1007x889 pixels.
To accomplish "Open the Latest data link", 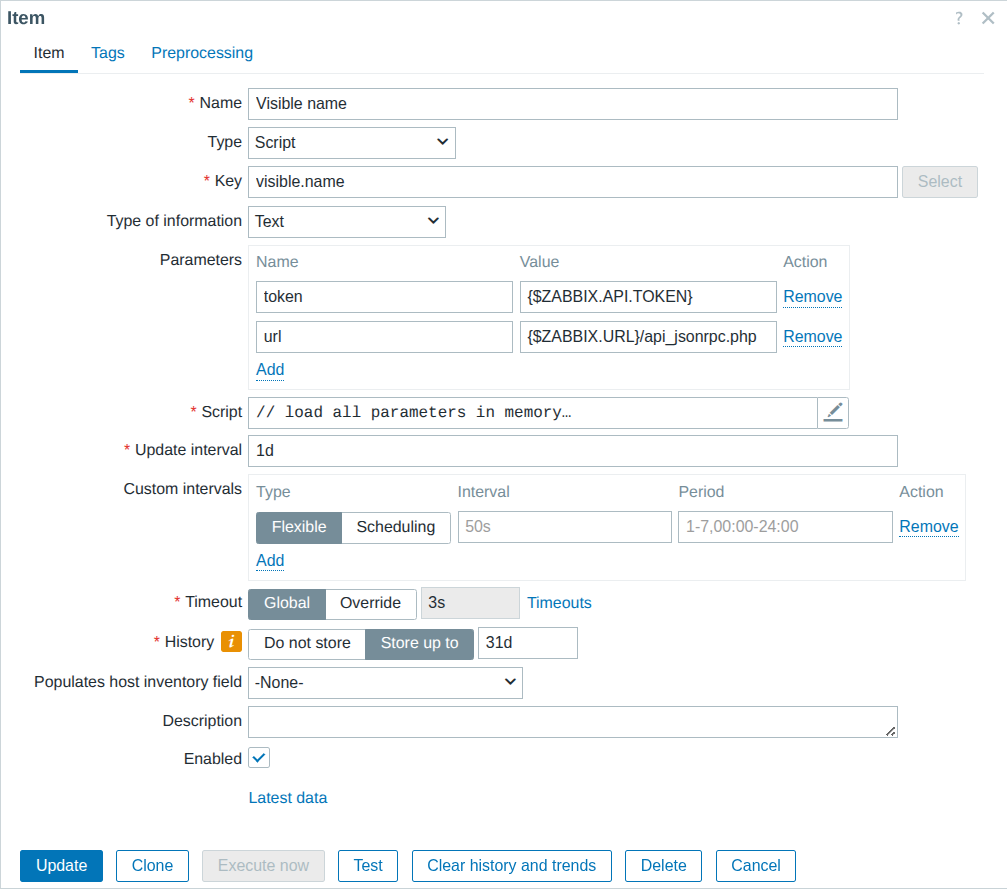I will point(287,797).
